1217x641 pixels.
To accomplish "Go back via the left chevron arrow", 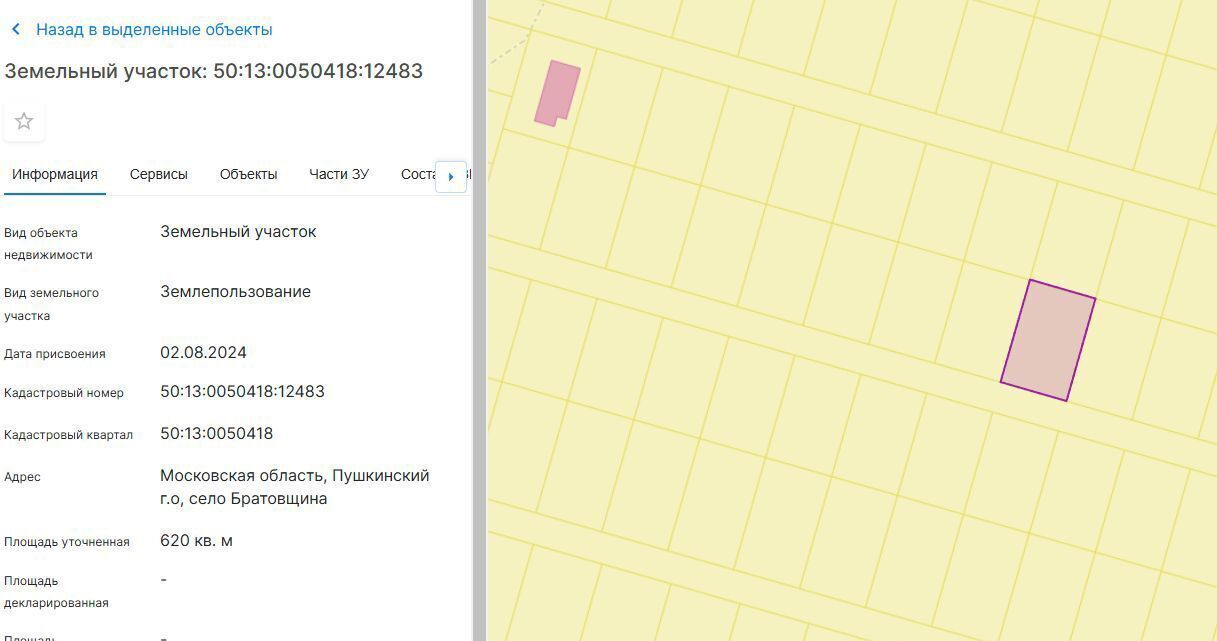I will point(15,30).
